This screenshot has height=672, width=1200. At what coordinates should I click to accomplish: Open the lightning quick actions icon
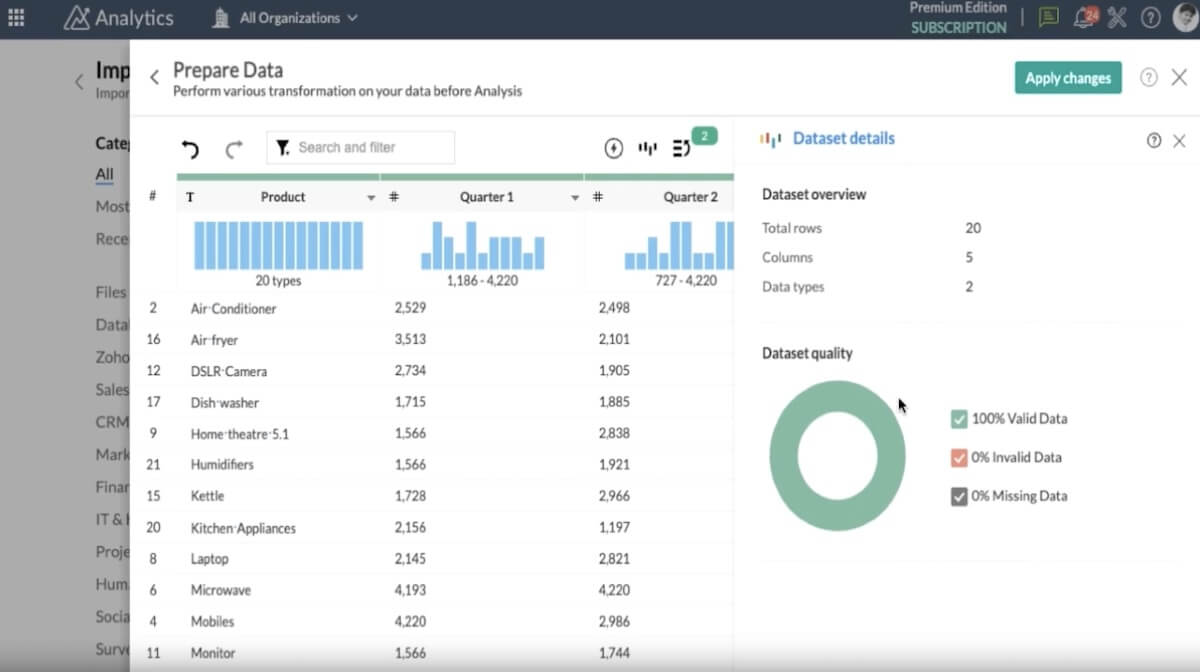[614, 148]
